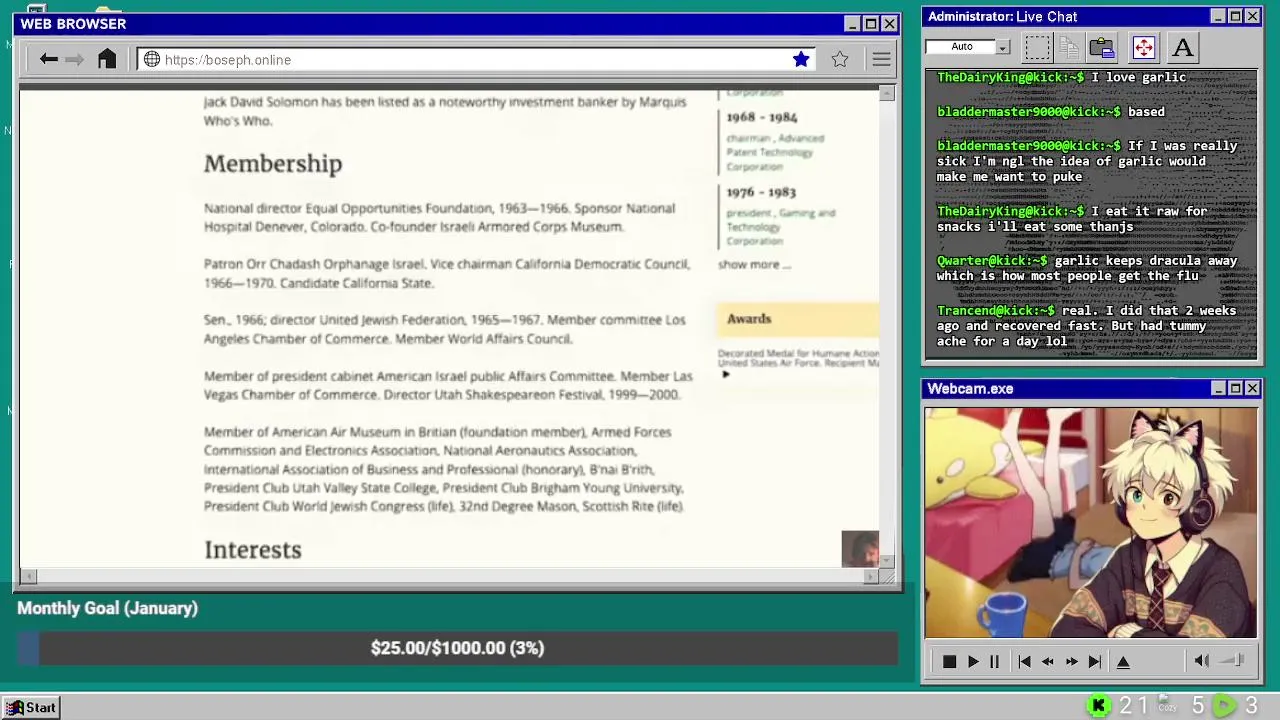
Task: Toggle the red arrows fullscreen icon
Action: click(x=1143, y=47)
